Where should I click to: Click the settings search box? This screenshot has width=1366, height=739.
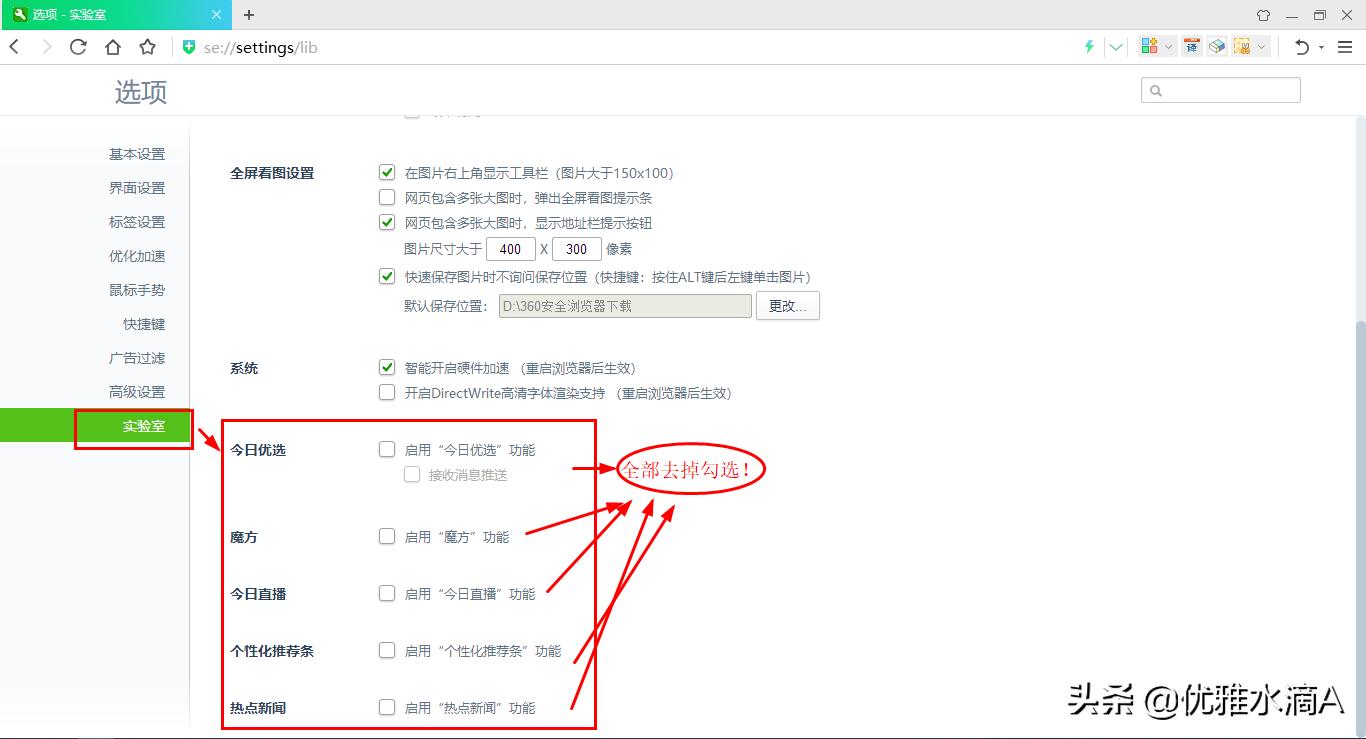point(1220,90)
